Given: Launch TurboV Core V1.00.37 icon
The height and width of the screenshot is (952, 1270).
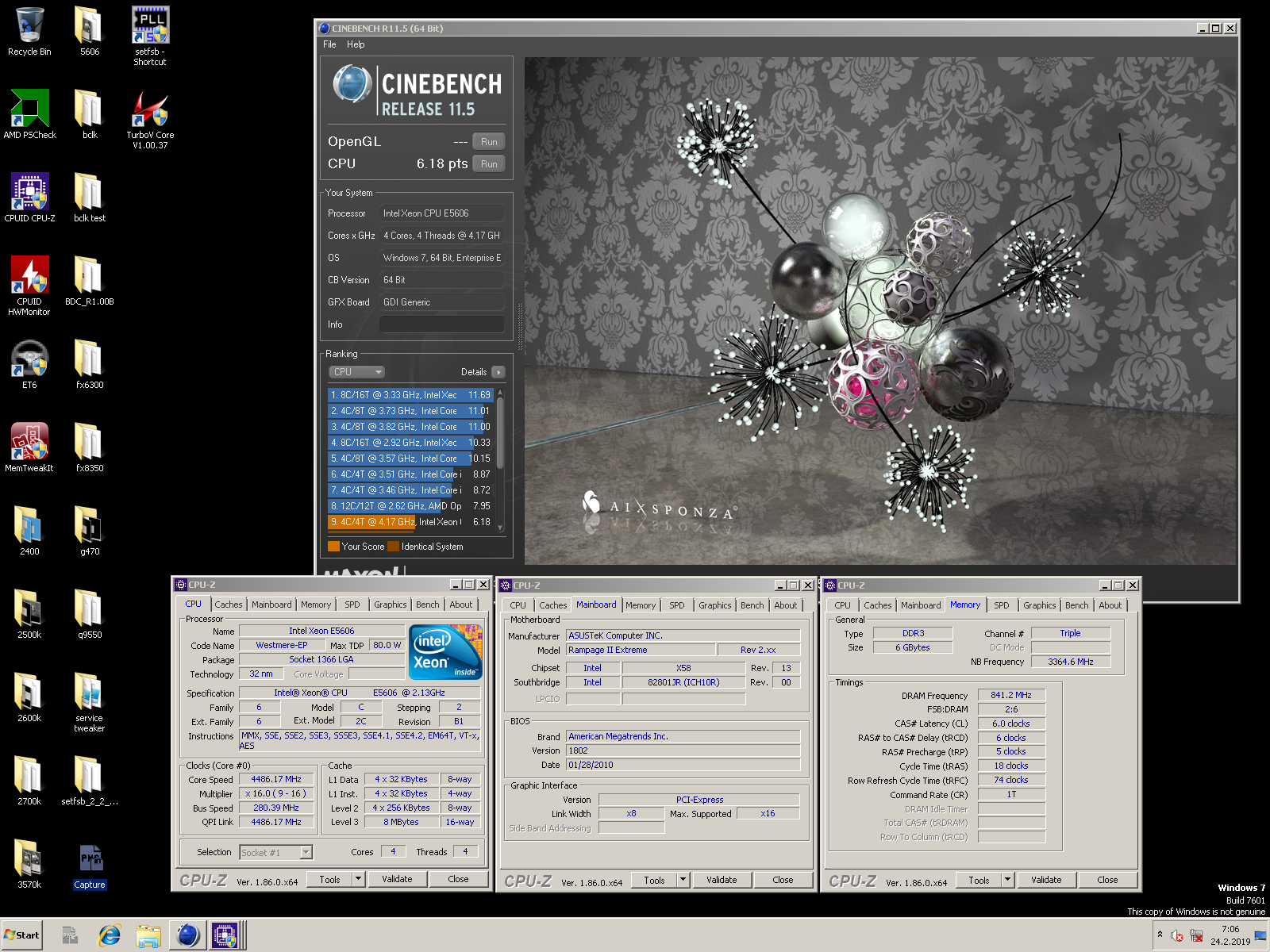Looking at the screenshot, I should pyautogui.click(x=150, y=119).
